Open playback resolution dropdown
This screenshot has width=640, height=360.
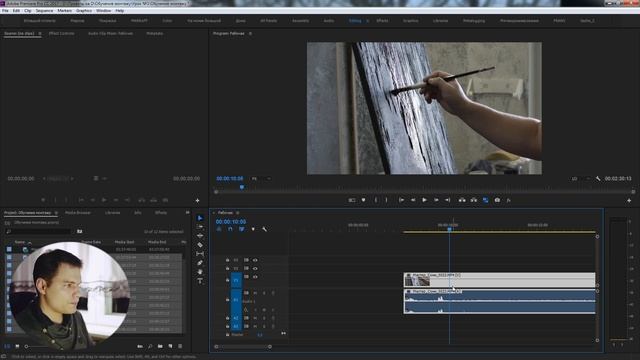coord(580,179)
